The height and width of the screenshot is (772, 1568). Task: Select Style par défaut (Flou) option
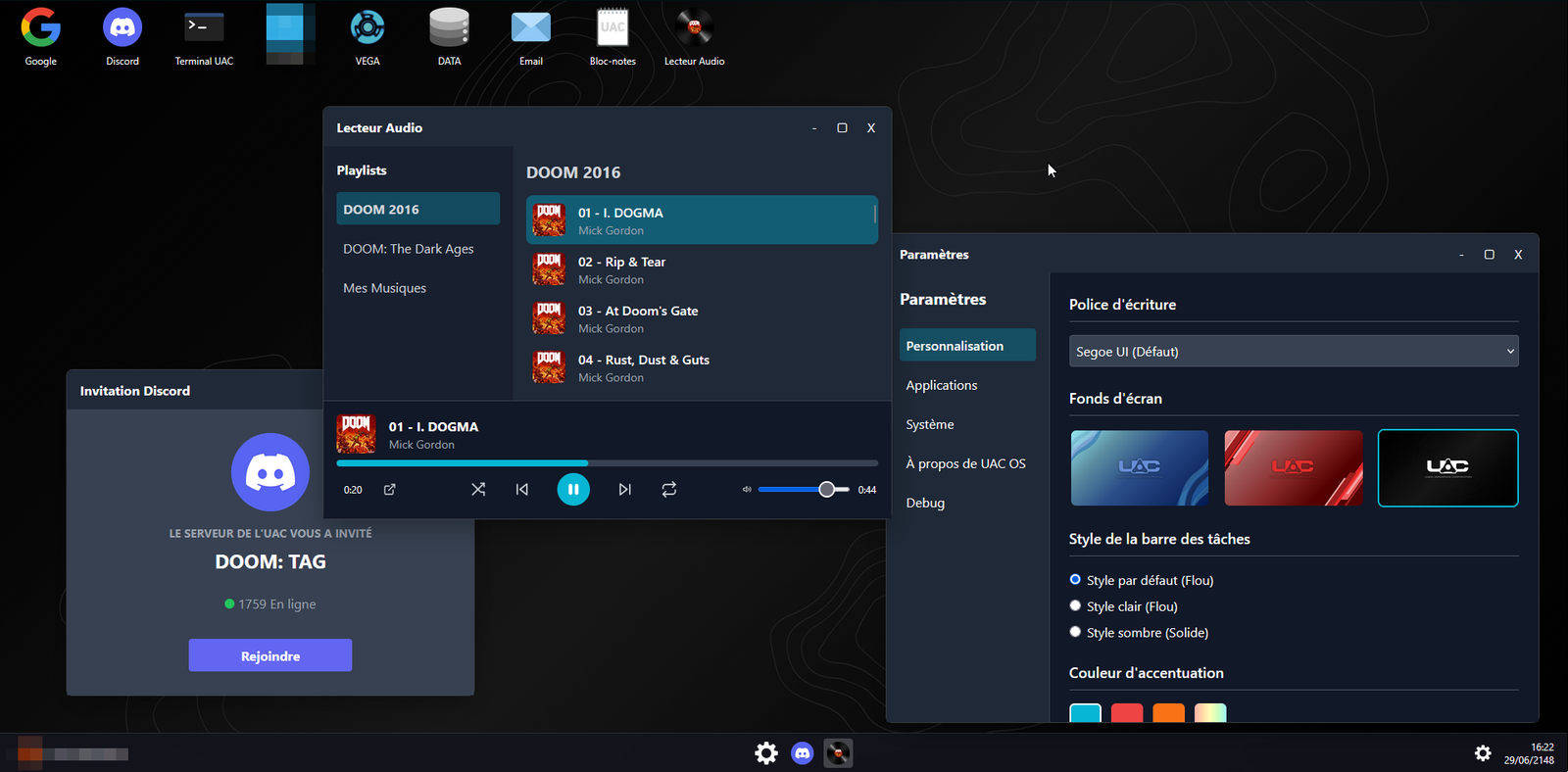(1075, 580)
